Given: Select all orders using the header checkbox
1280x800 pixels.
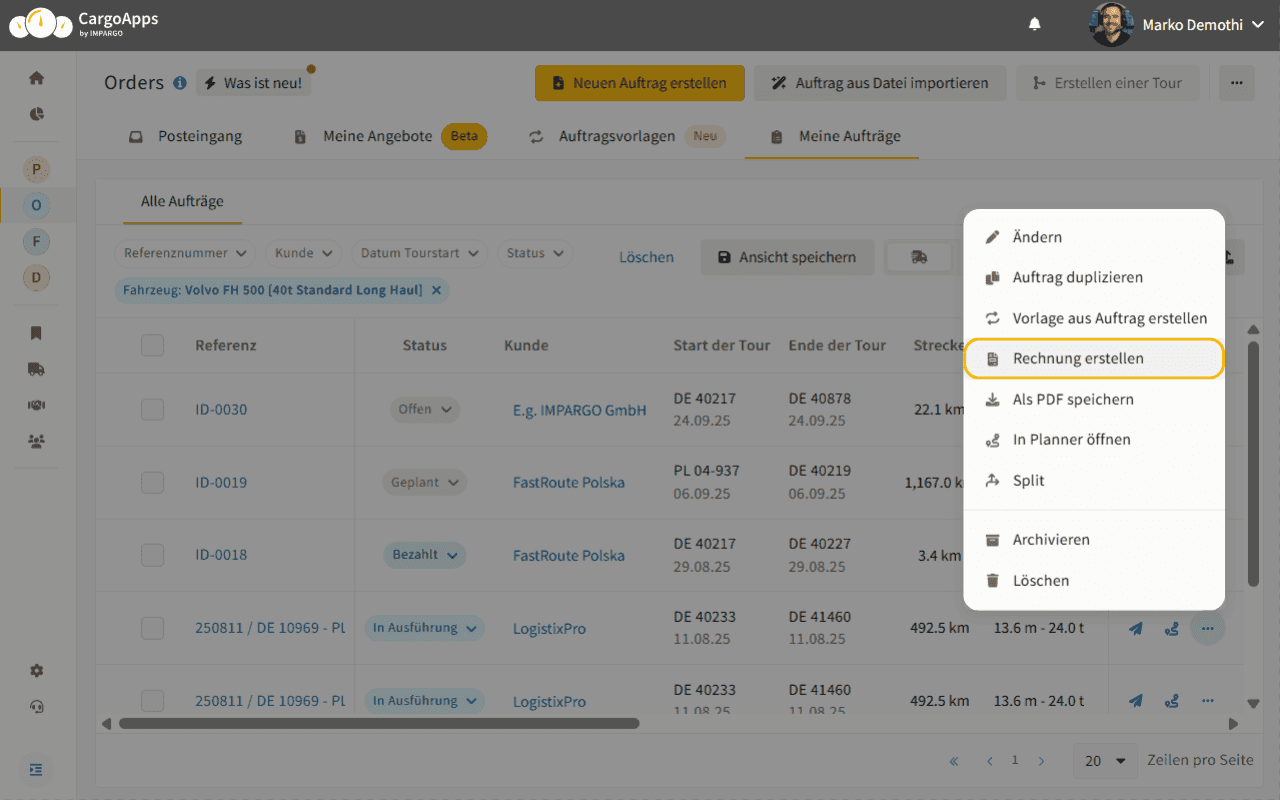Looking at the screenshot, I should click(x=152, y=345).
